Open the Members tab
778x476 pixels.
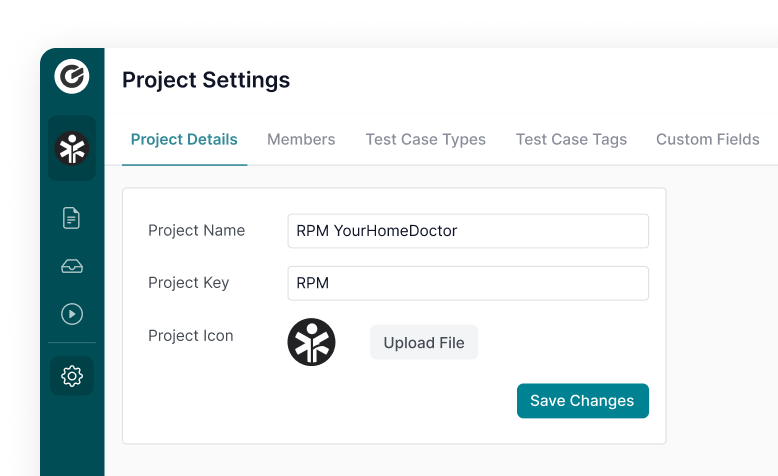pyautogui.click(x=301, y=139)
